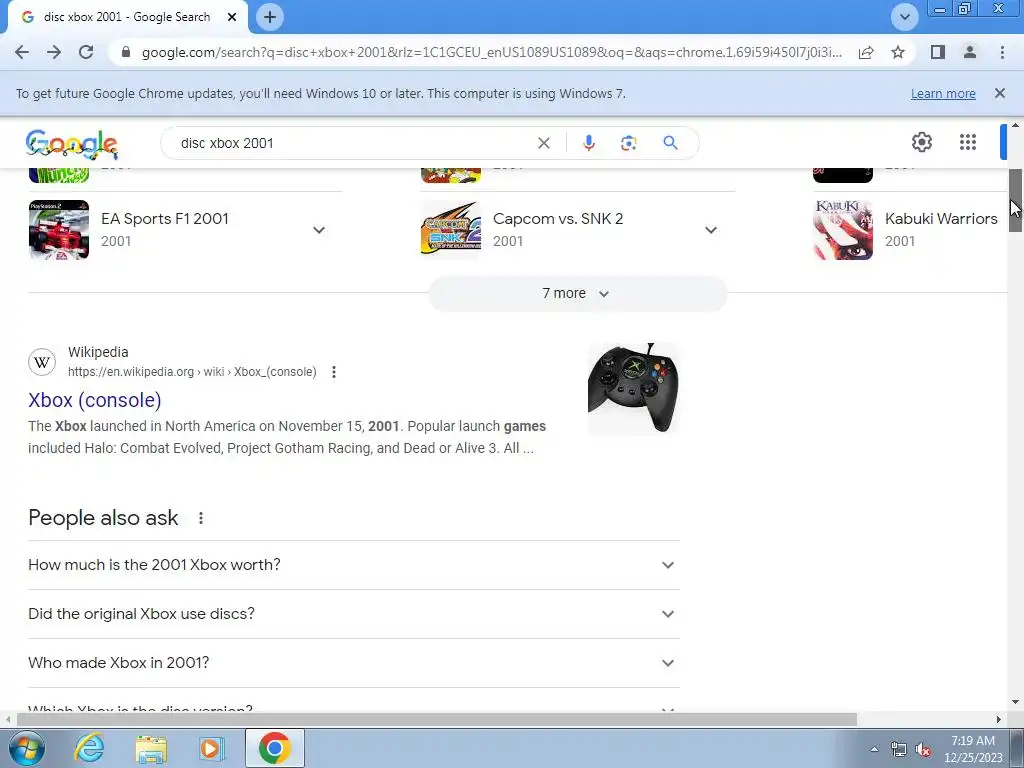
Task: Click the Wikipedia favicon icon of the result
Action: (x=42, y=362)
